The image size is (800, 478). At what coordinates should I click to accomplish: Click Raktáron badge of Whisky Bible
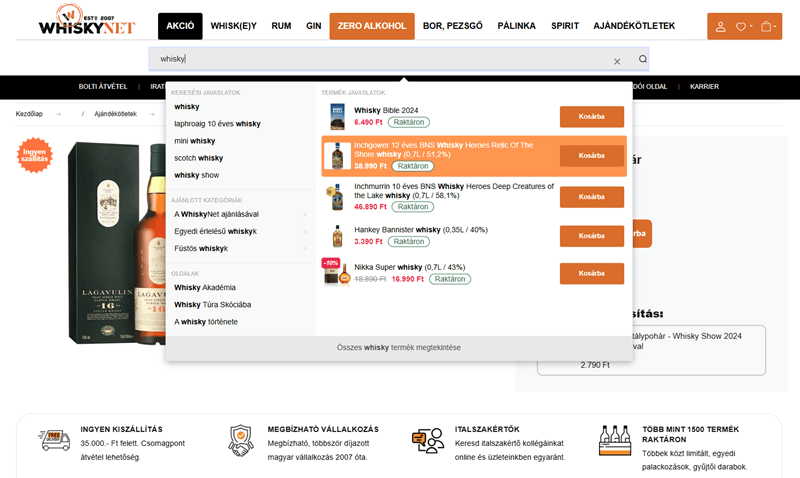[409, 122]
